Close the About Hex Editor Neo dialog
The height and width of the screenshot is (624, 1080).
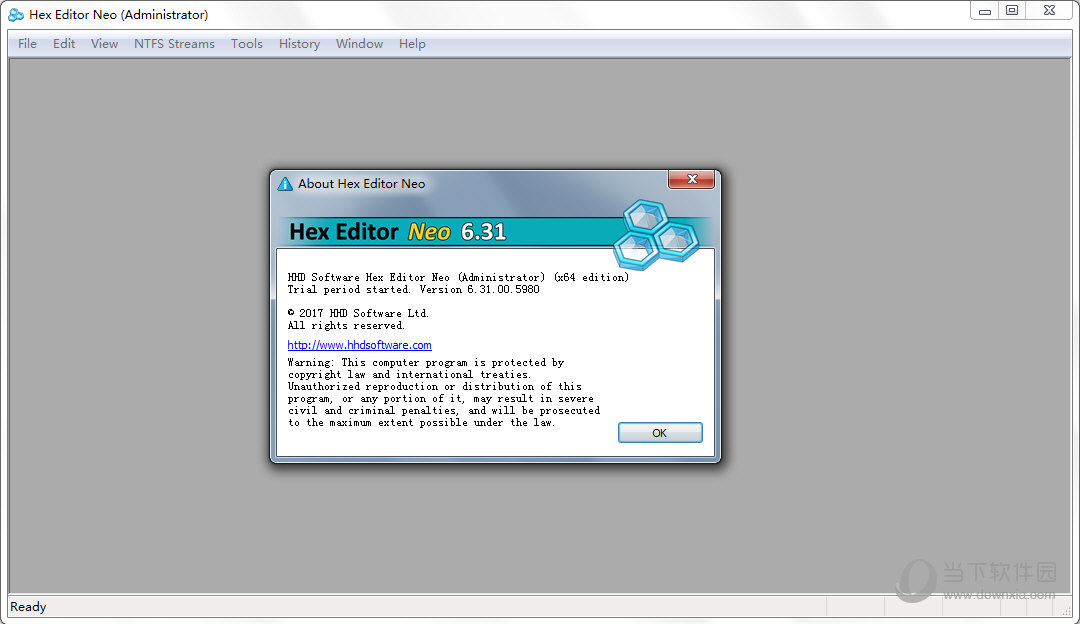click(x=692, y=179)
